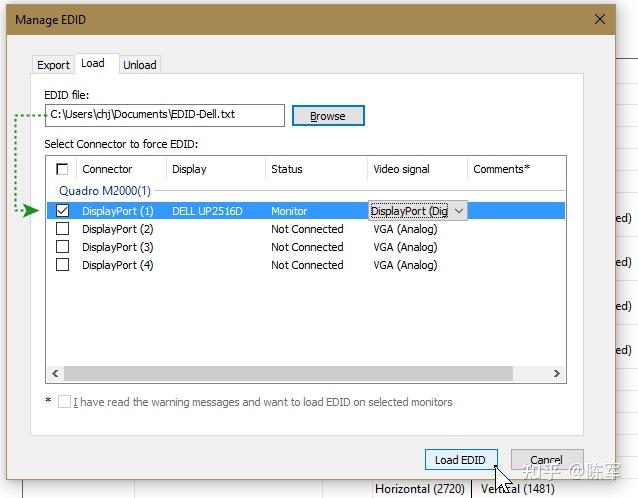Viewport: 638px width, 498px height.
Task: Uncheck the DisplayPort (1) checkbox
Action: pos(63,211)
